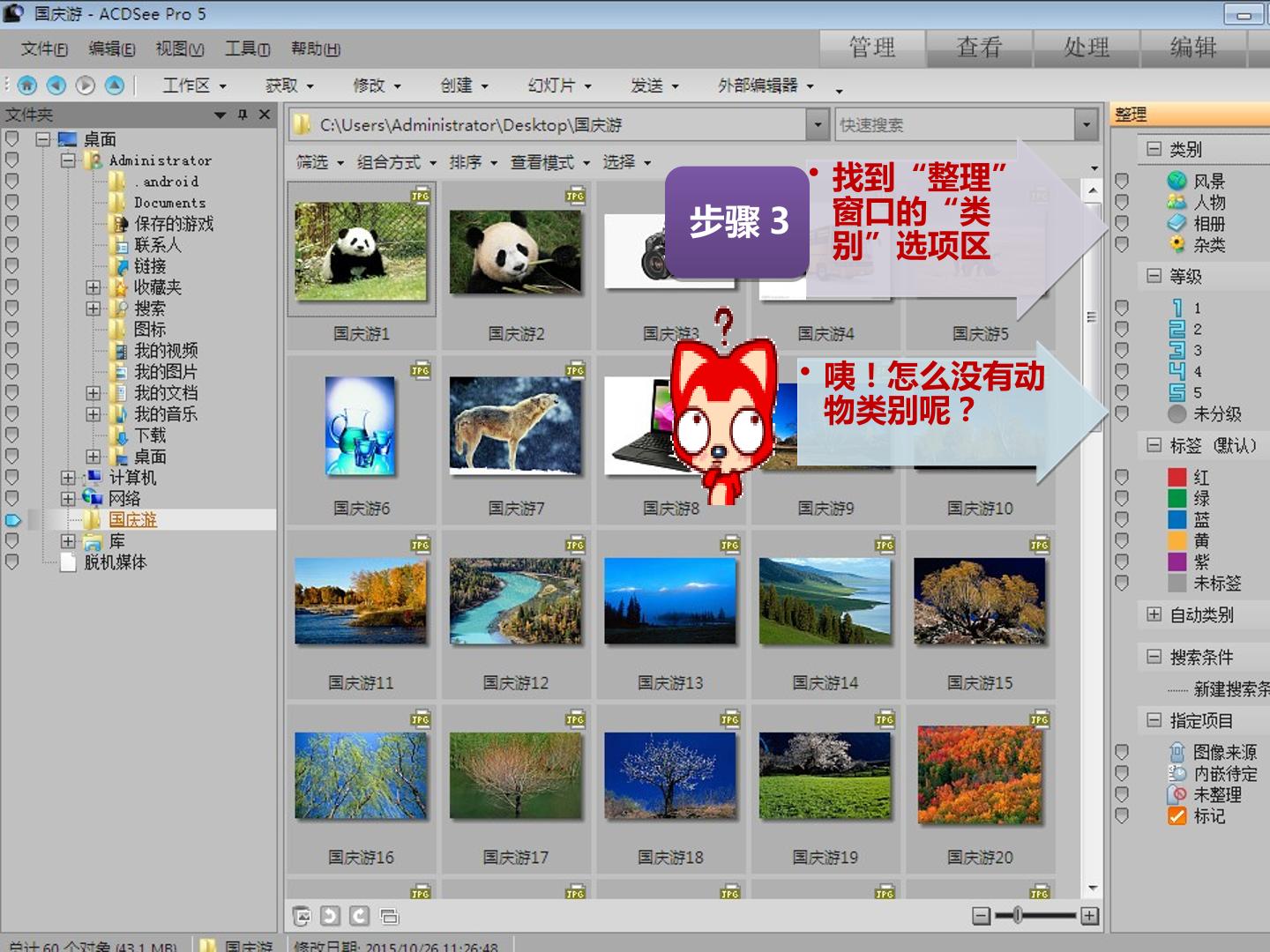The image size is (1270, 952).
Task: Click the 相册 category album icon
Action: [1177, 223]
